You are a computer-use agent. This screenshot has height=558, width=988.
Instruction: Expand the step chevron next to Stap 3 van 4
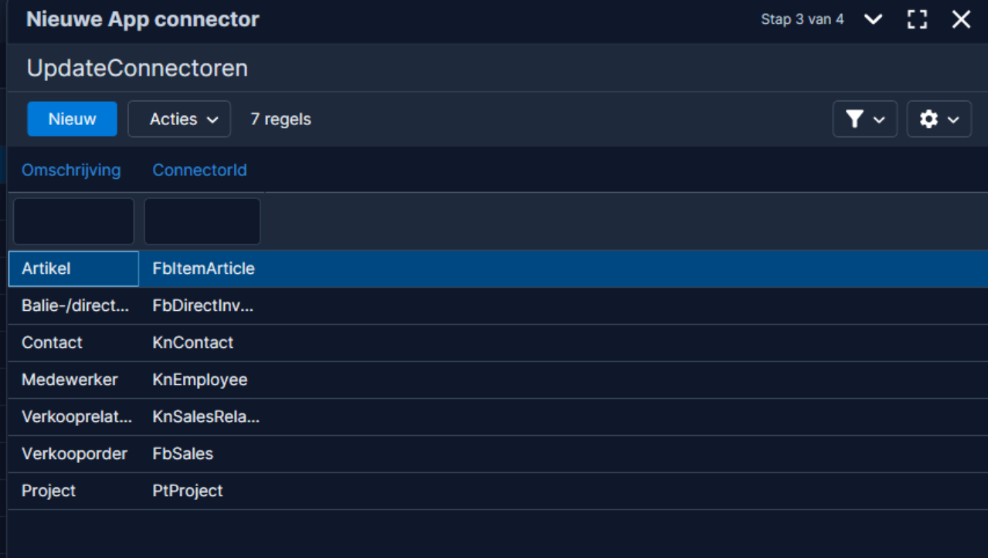(x=873, y=20)
